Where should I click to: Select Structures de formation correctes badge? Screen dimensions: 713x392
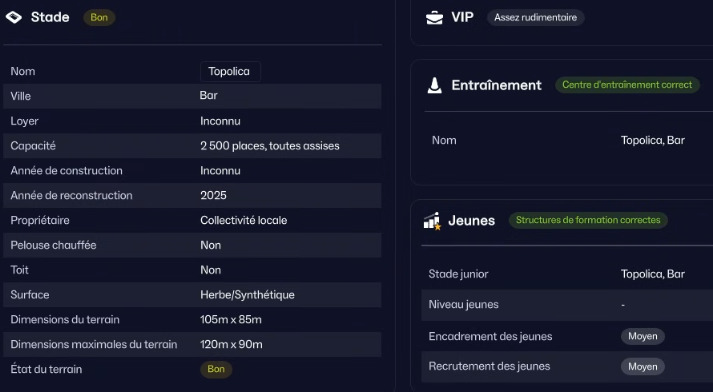588,220
